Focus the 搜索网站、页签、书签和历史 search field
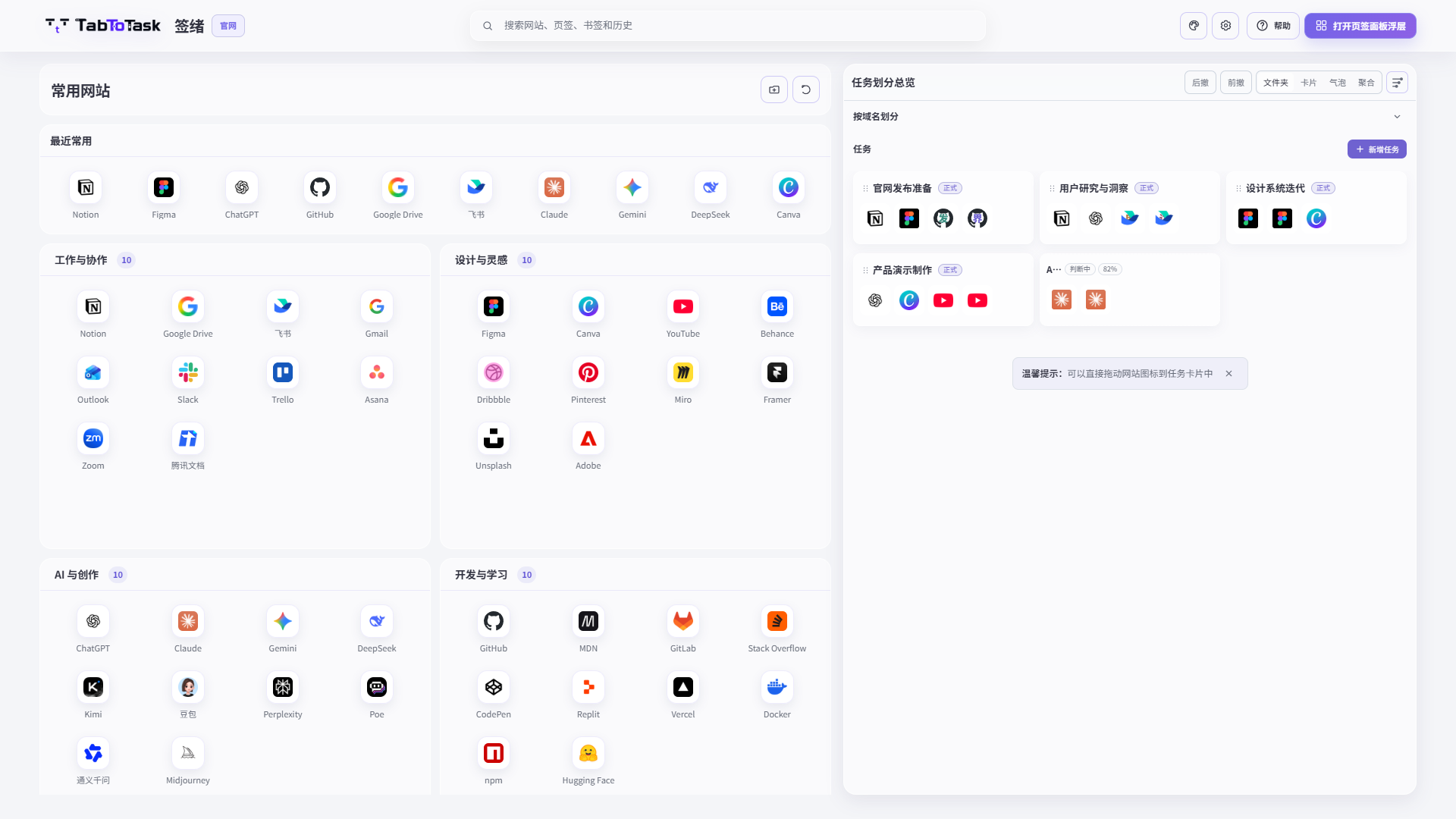Viewport: 1456px width, 819px height. tap(728, 26)
